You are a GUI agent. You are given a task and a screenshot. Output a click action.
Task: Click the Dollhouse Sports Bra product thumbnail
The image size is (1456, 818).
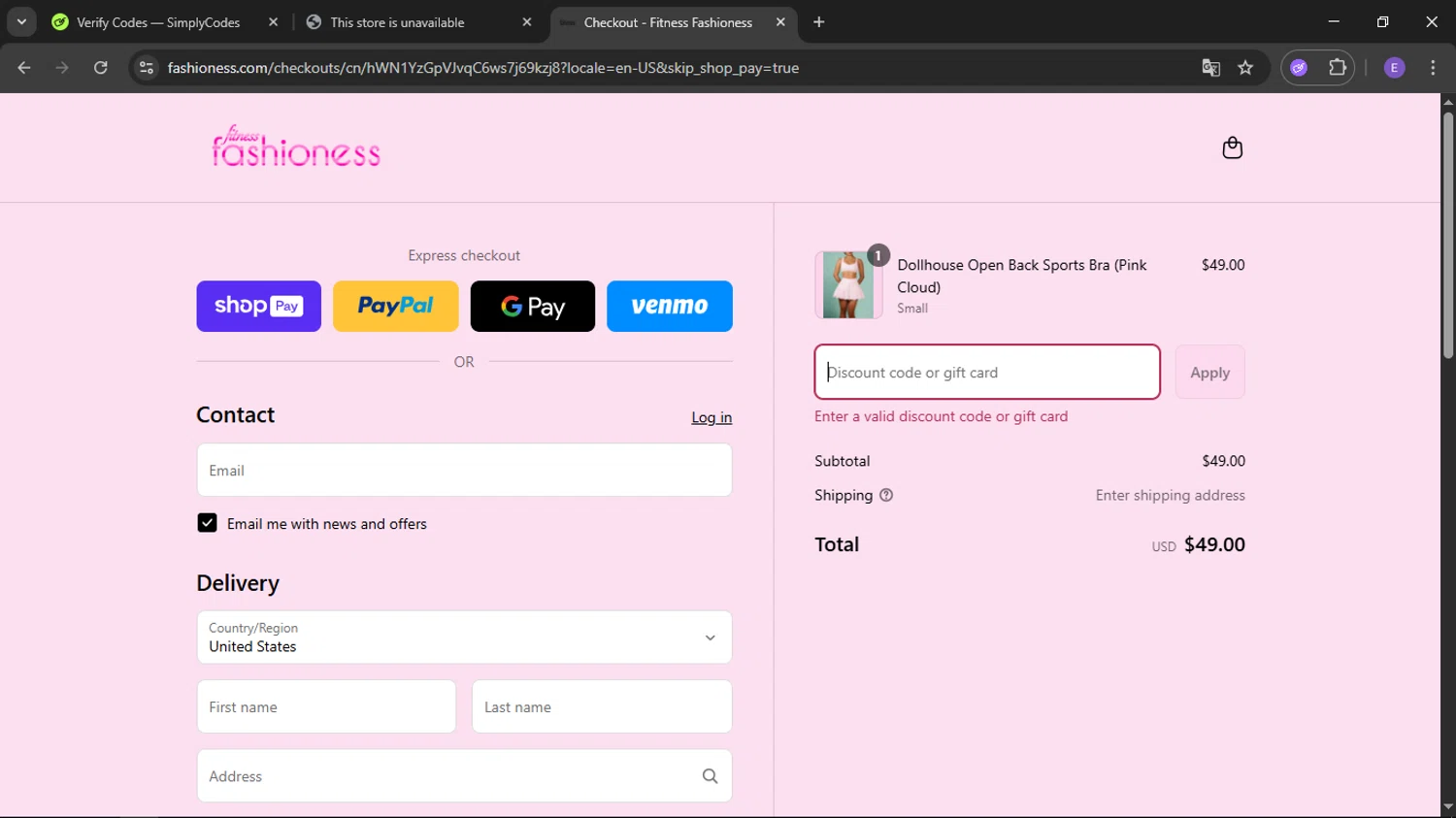point(848,285)
